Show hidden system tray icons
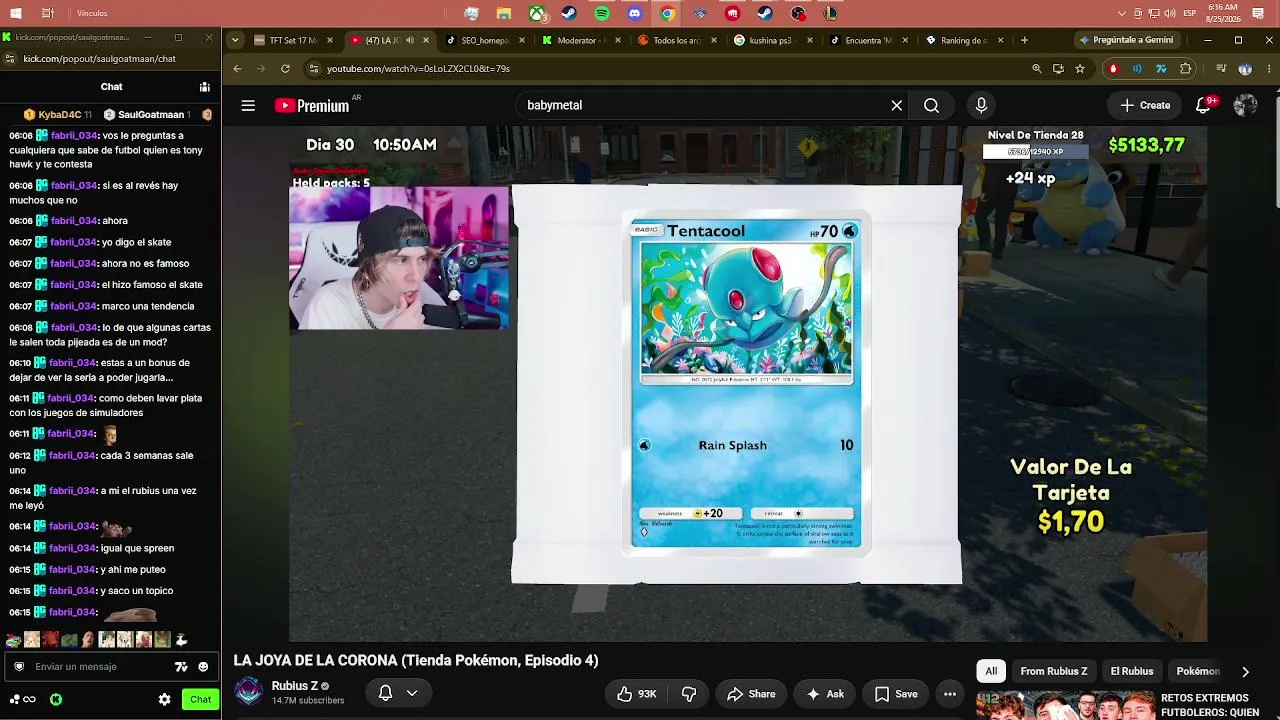This screenshot has width=1280, height=720. coord(1122,13)
